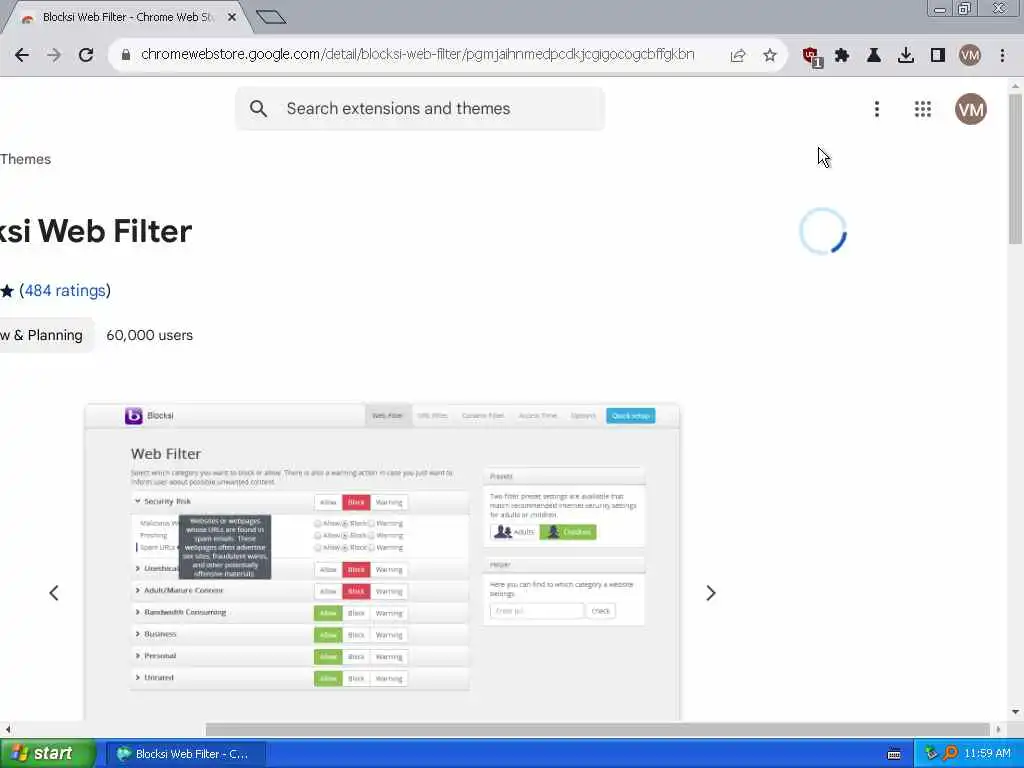Click the Search extensions and themes field
Image resolution: width=1024 pixels, height=768 pixels.
tap(419, 108)
